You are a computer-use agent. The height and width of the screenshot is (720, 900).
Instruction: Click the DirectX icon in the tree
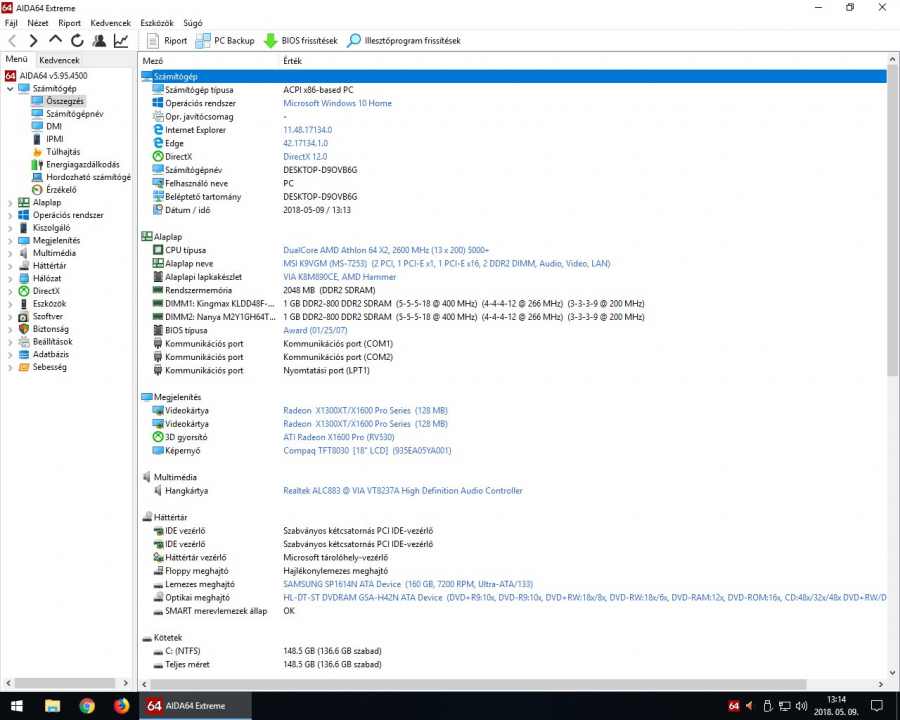pos(24,291)
